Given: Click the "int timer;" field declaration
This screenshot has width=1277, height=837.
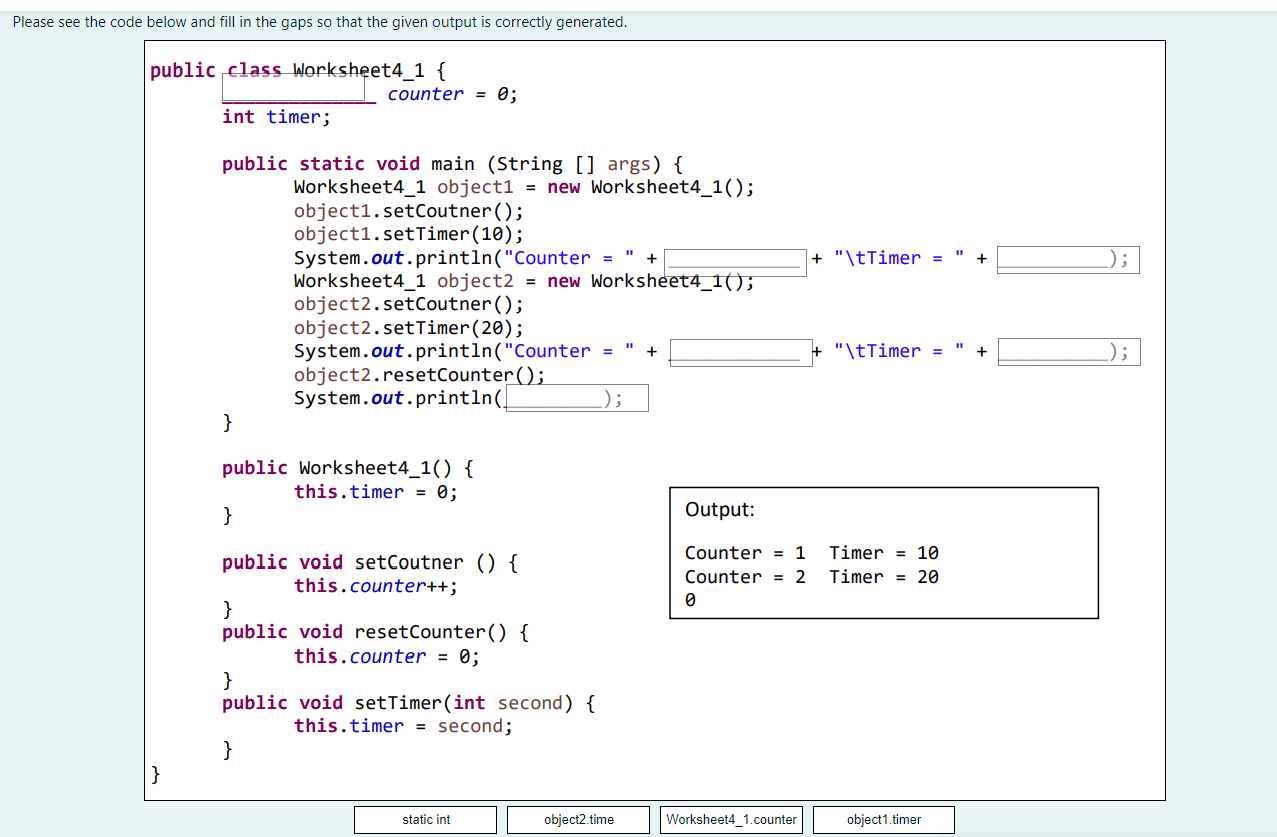Looking at the screenshot, I should pos(273,117).
